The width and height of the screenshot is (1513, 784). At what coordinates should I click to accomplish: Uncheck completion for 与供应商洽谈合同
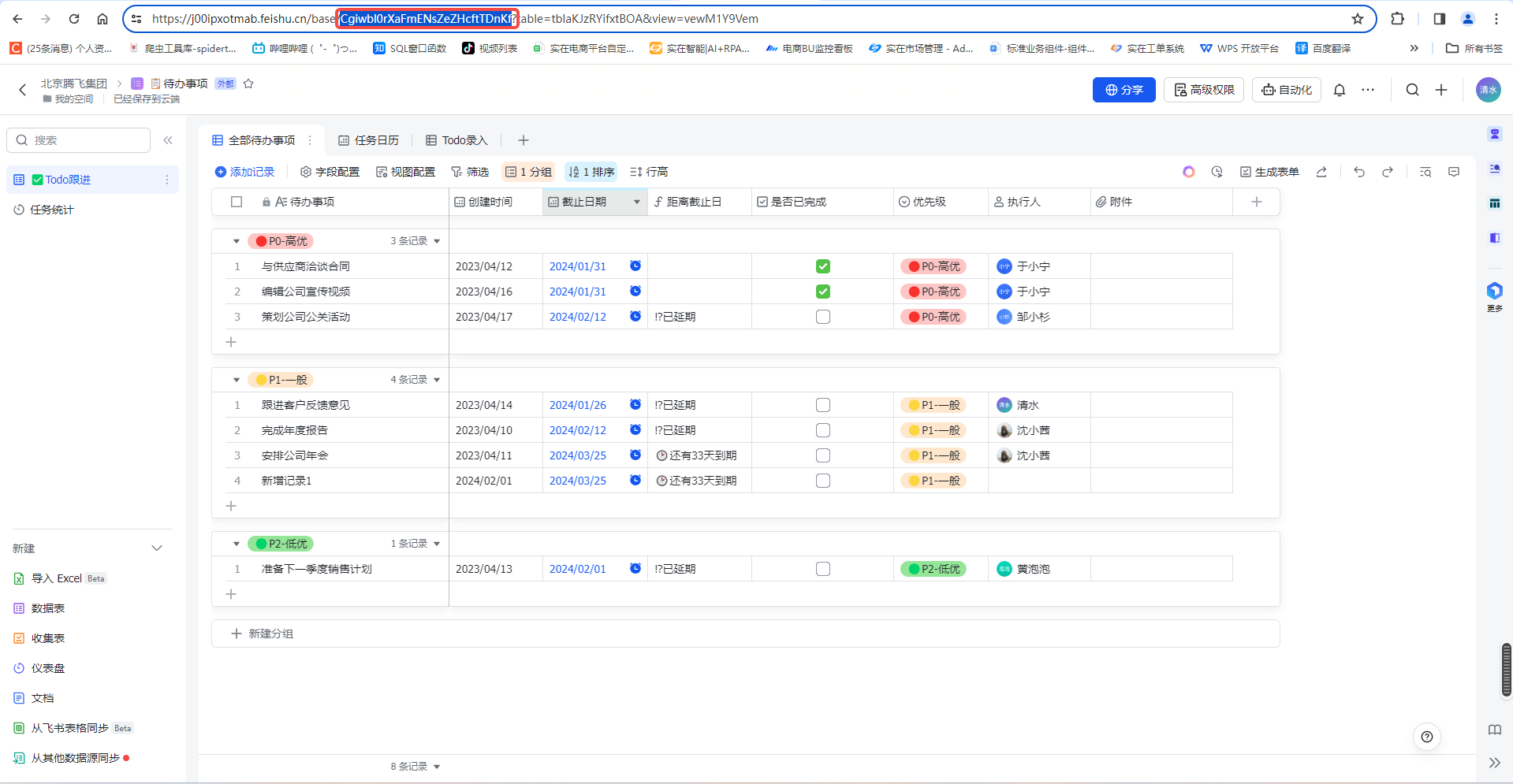(x=823, y=266)
